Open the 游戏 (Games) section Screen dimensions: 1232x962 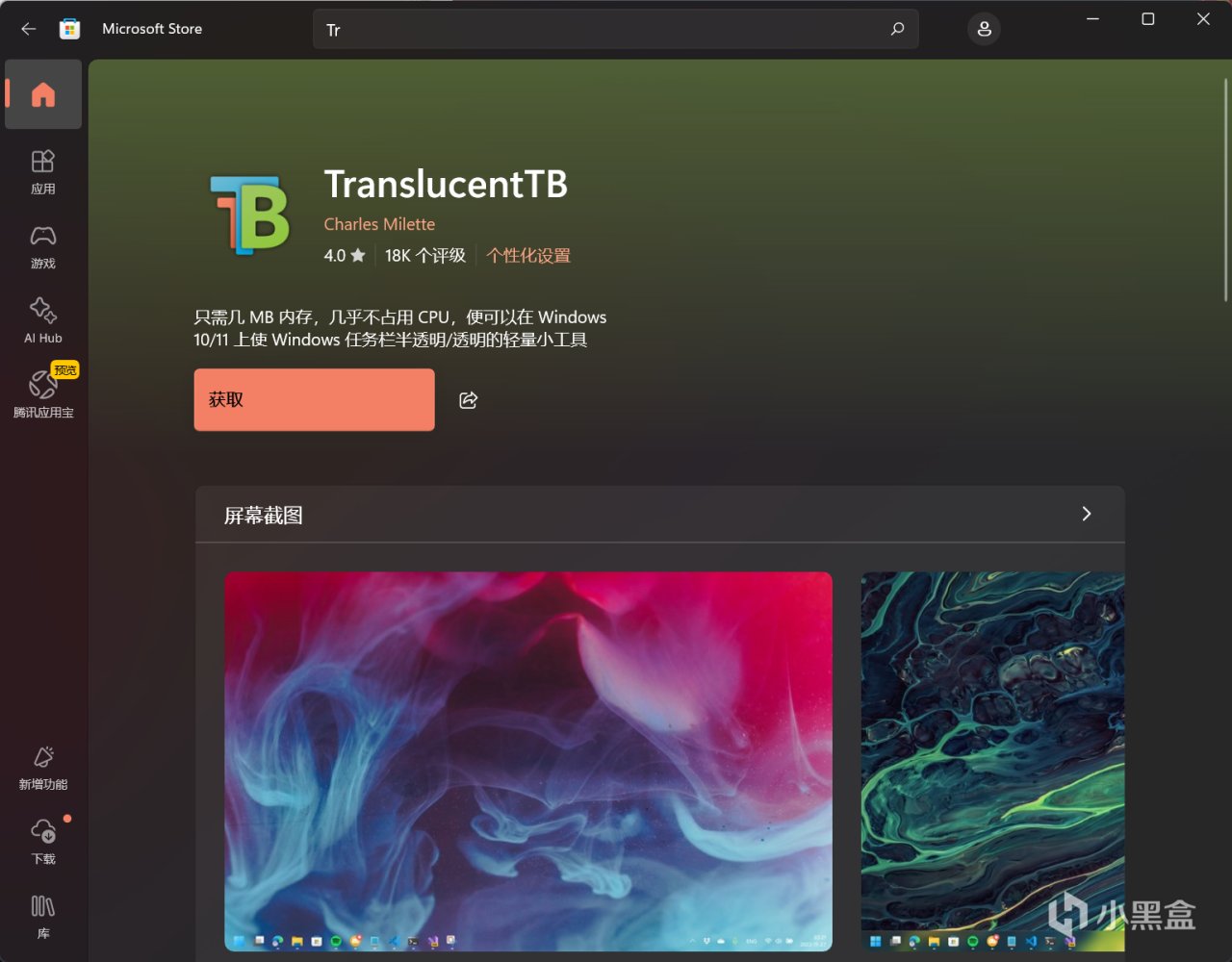tap(43, 247)
